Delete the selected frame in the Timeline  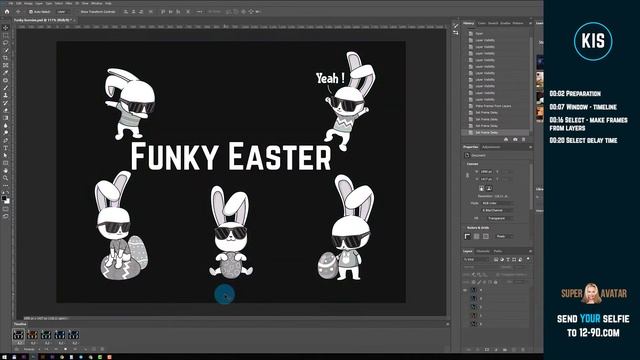(x=102, y=349)
